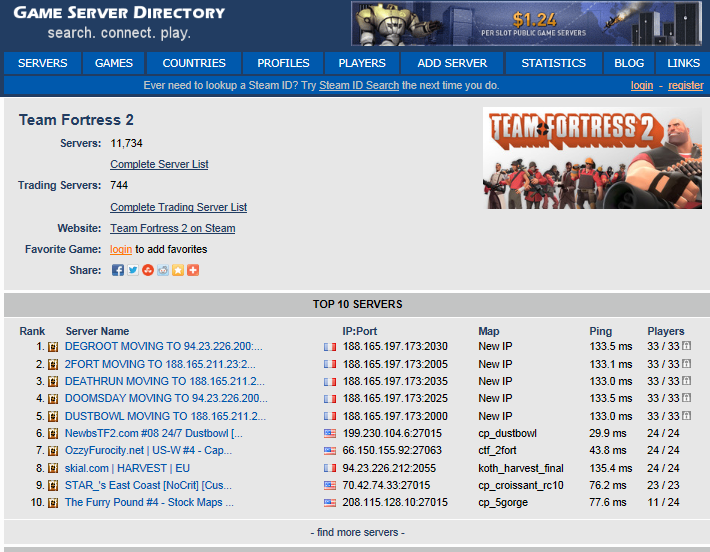
Task: Select the PLAYERS tab
Action: click(362, 63)
